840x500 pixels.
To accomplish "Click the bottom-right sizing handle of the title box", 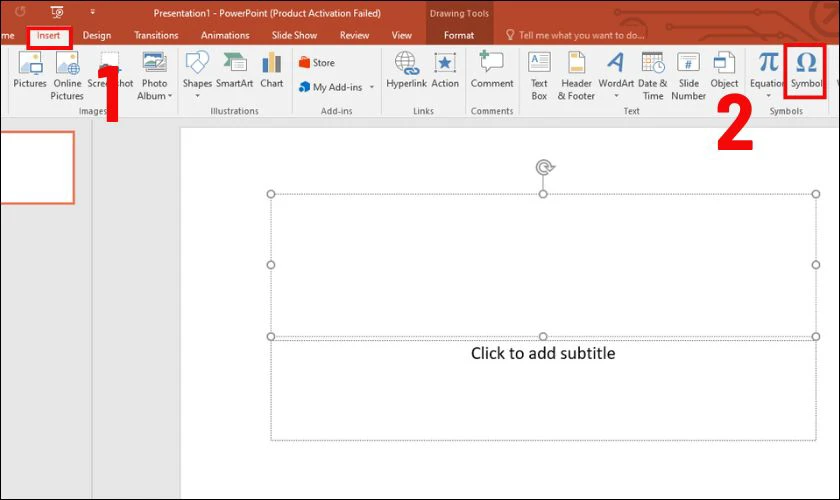I will (815, 337).
